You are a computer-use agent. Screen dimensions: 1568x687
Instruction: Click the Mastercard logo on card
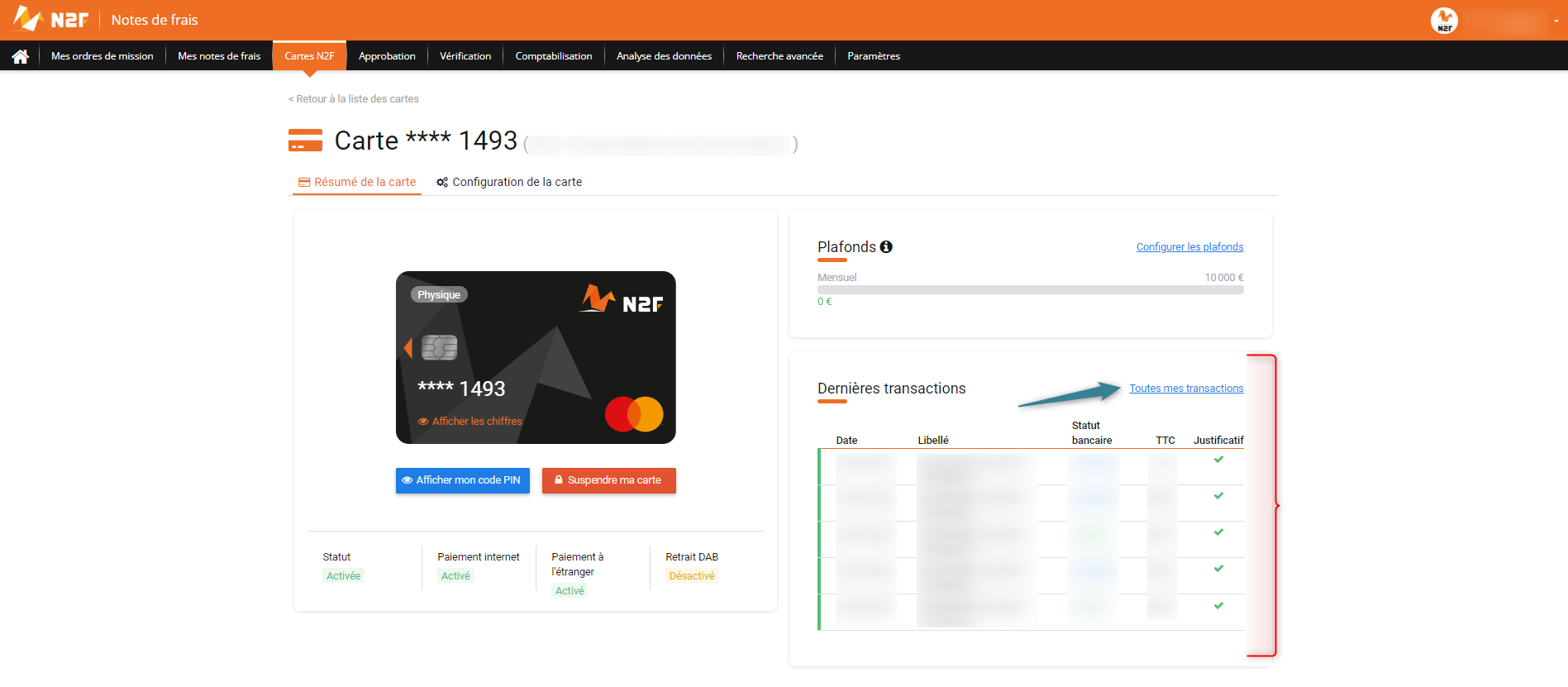(x=634, y=414)
